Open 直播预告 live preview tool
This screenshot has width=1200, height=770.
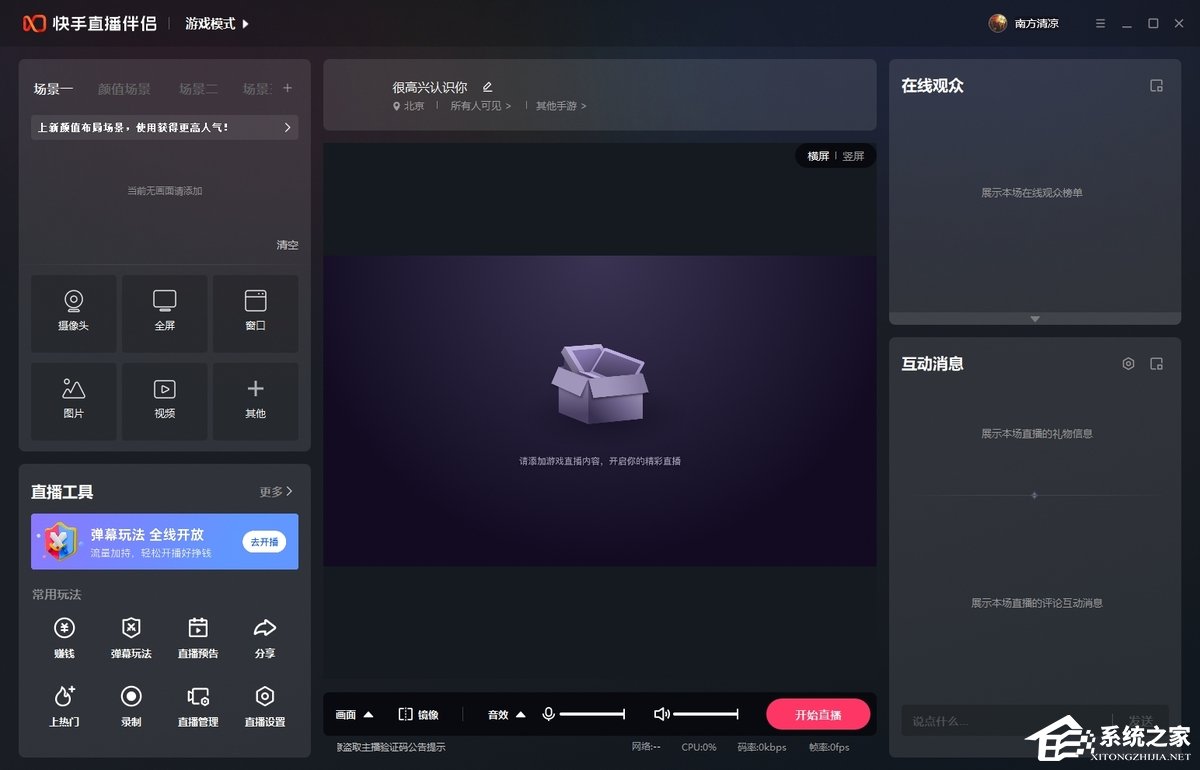198,637
